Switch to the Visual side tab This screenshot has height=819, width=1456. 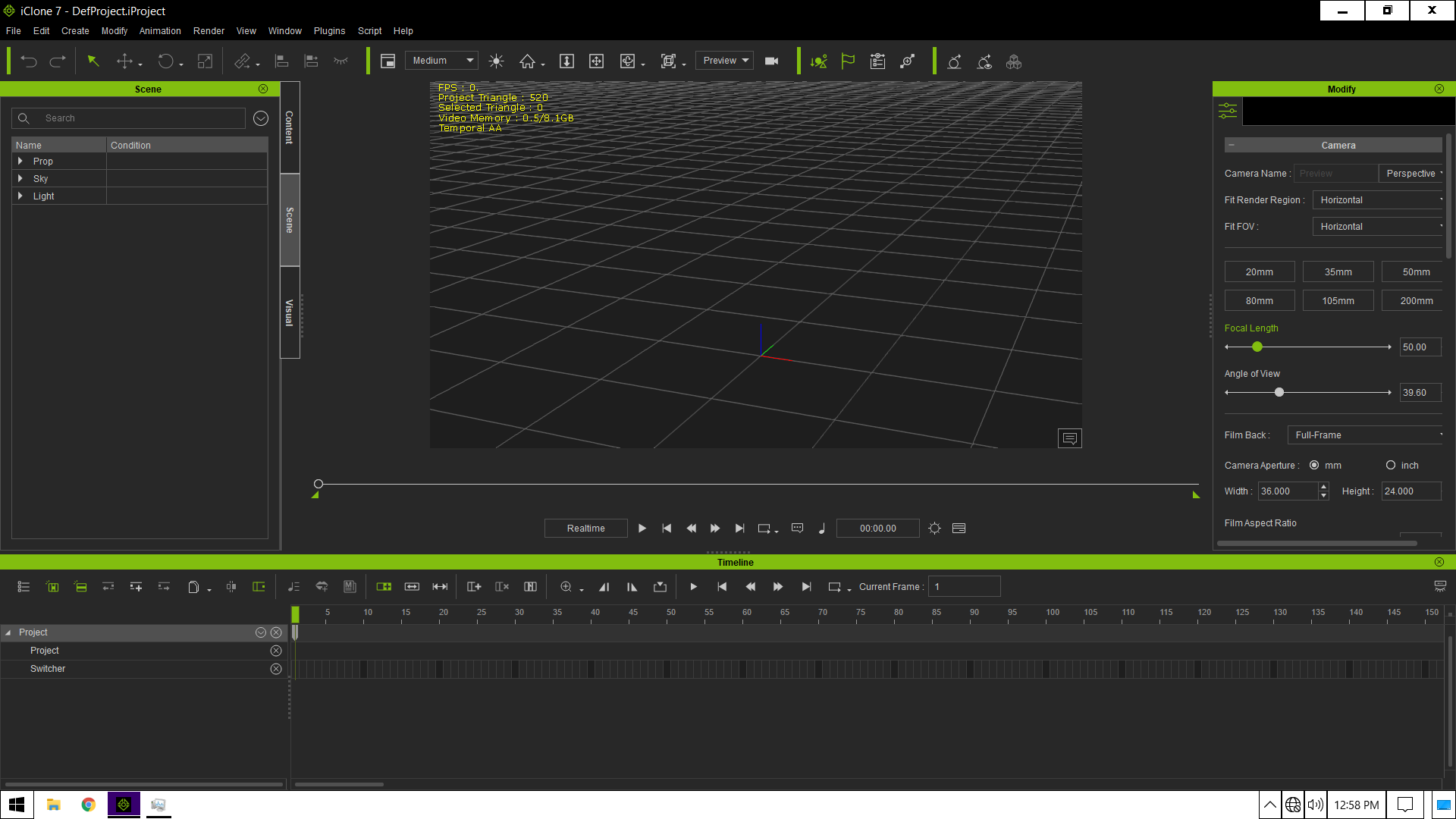pos(290,312)
